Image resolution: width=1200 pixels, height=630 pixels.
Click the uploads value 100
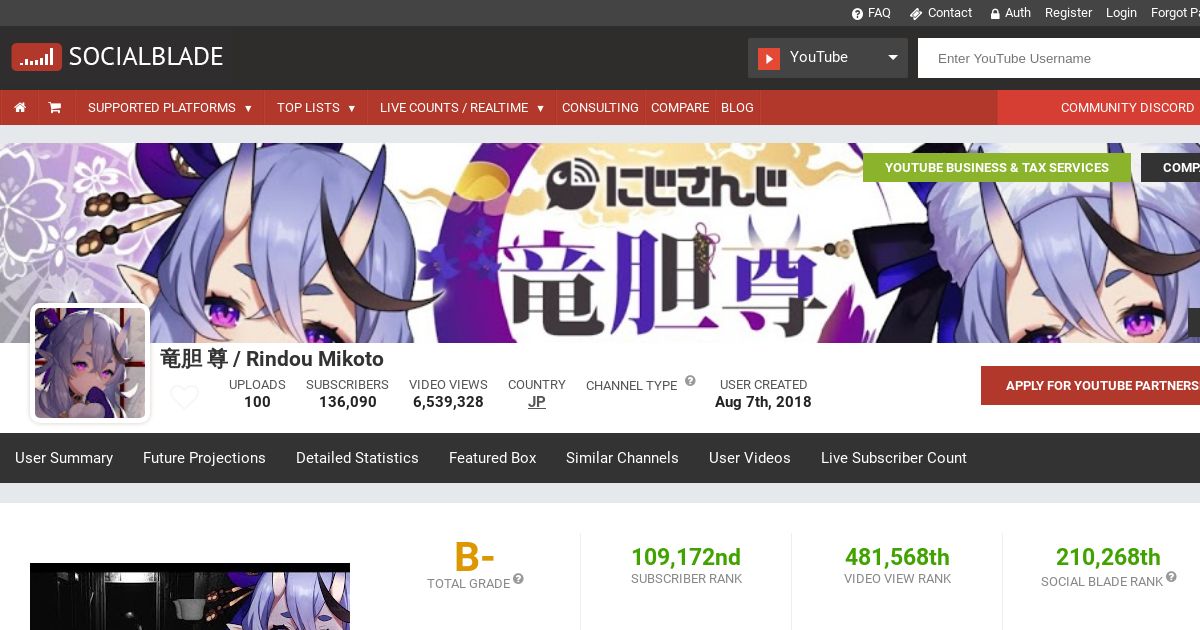pos(257,402)
